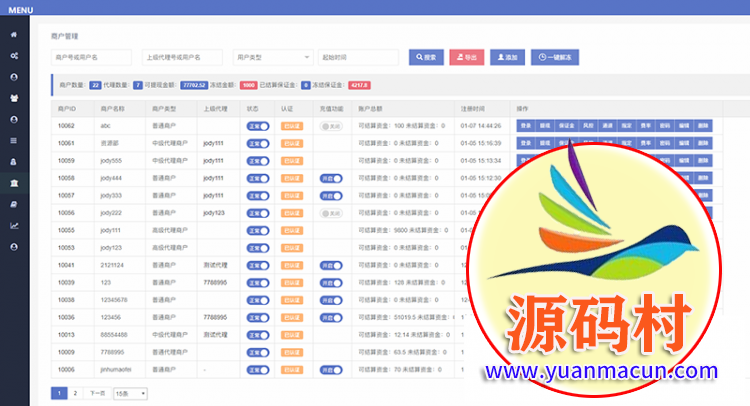Go to pagination page 1
The width and height of the screenshot is (750, 406).
(59, 394)
